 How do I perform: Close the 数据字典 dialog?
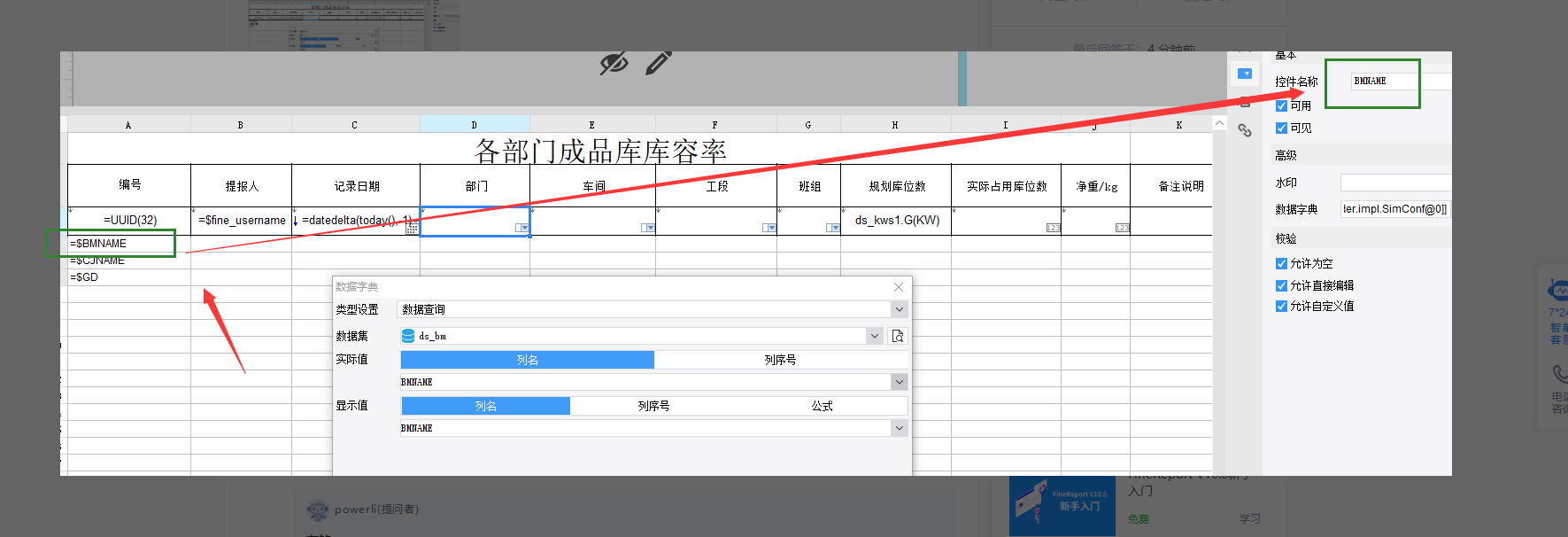pos(899,287)
